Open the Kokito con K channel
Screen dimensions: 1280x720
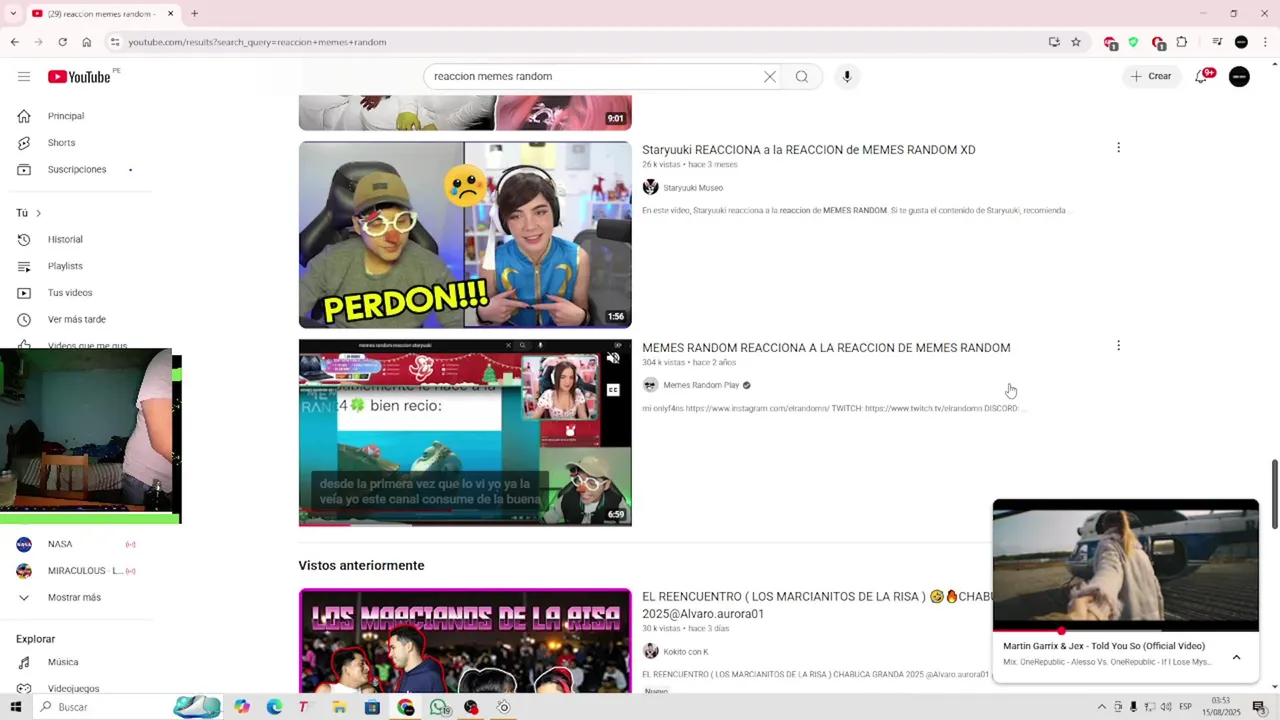[x=685, y=652]
